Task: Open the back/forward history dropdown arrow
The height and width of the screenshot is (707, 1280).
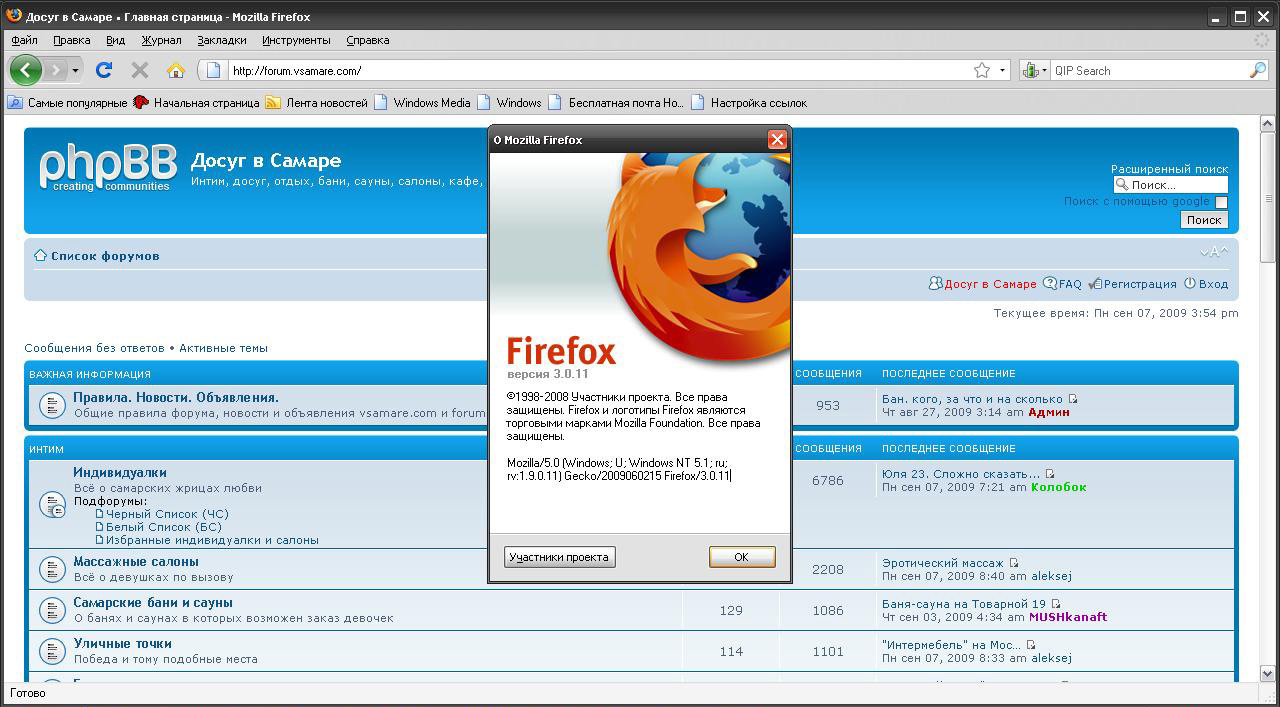Action: (75, 71)
